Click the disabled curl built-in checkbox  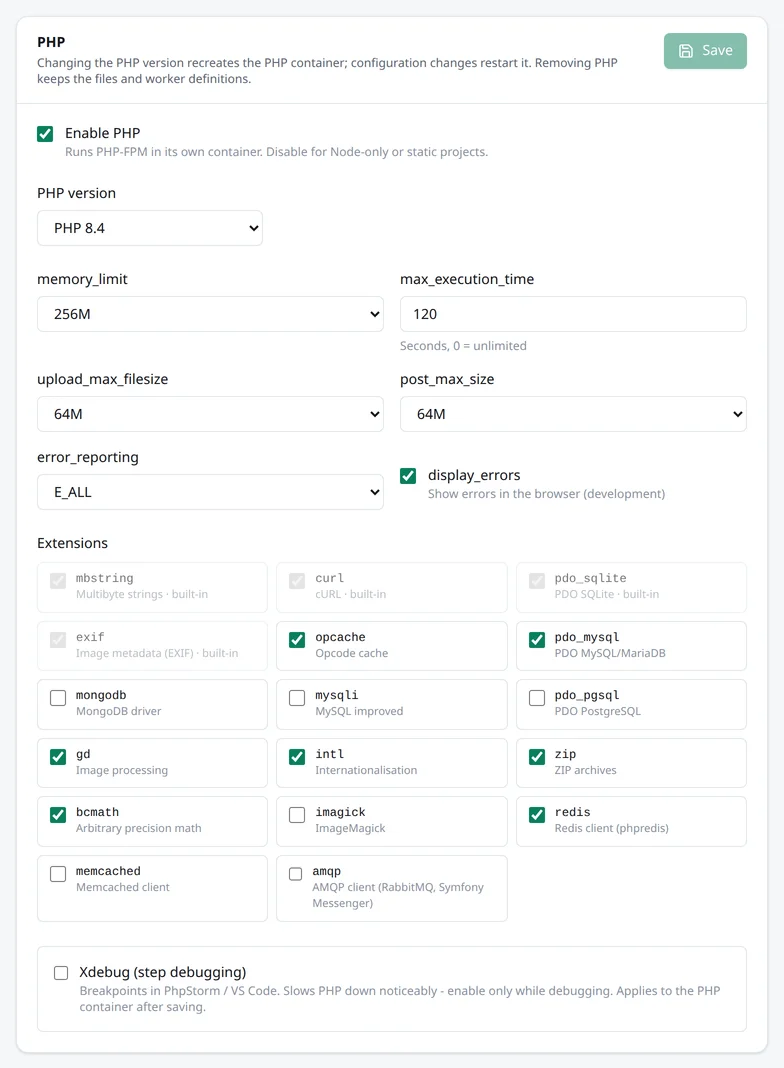click(297, 581)
